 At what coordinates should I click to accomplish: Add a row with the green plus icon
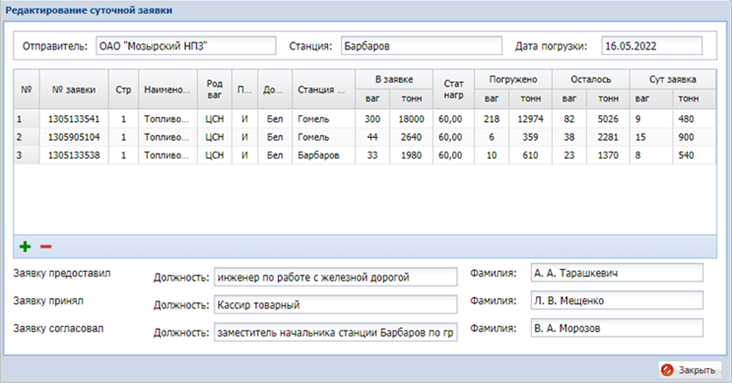coord(25,247)
